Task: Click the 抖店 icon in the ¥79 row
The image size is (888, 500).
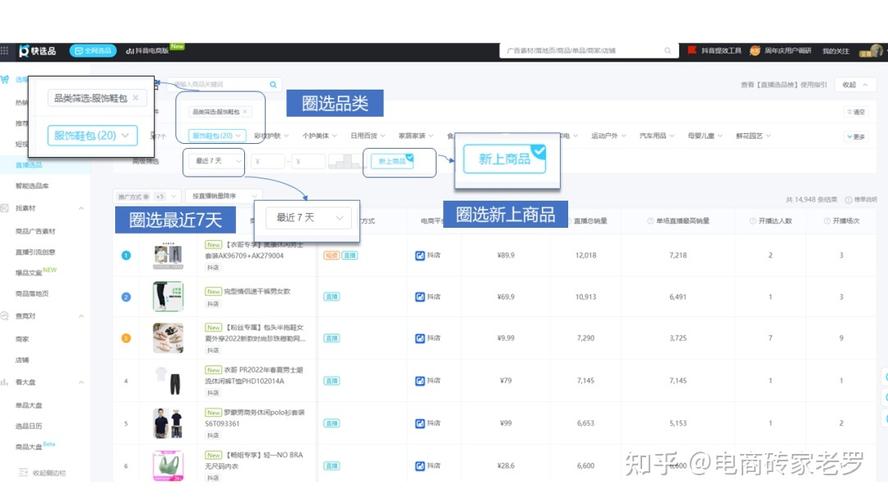Action: 420,381
